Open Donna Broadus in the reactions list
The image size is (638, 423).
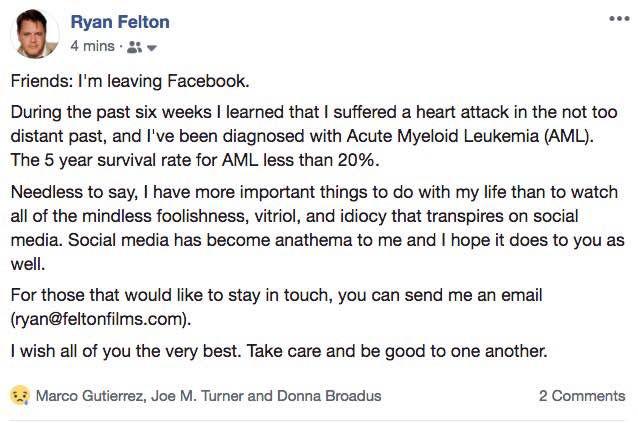click(x=329, y=396)
